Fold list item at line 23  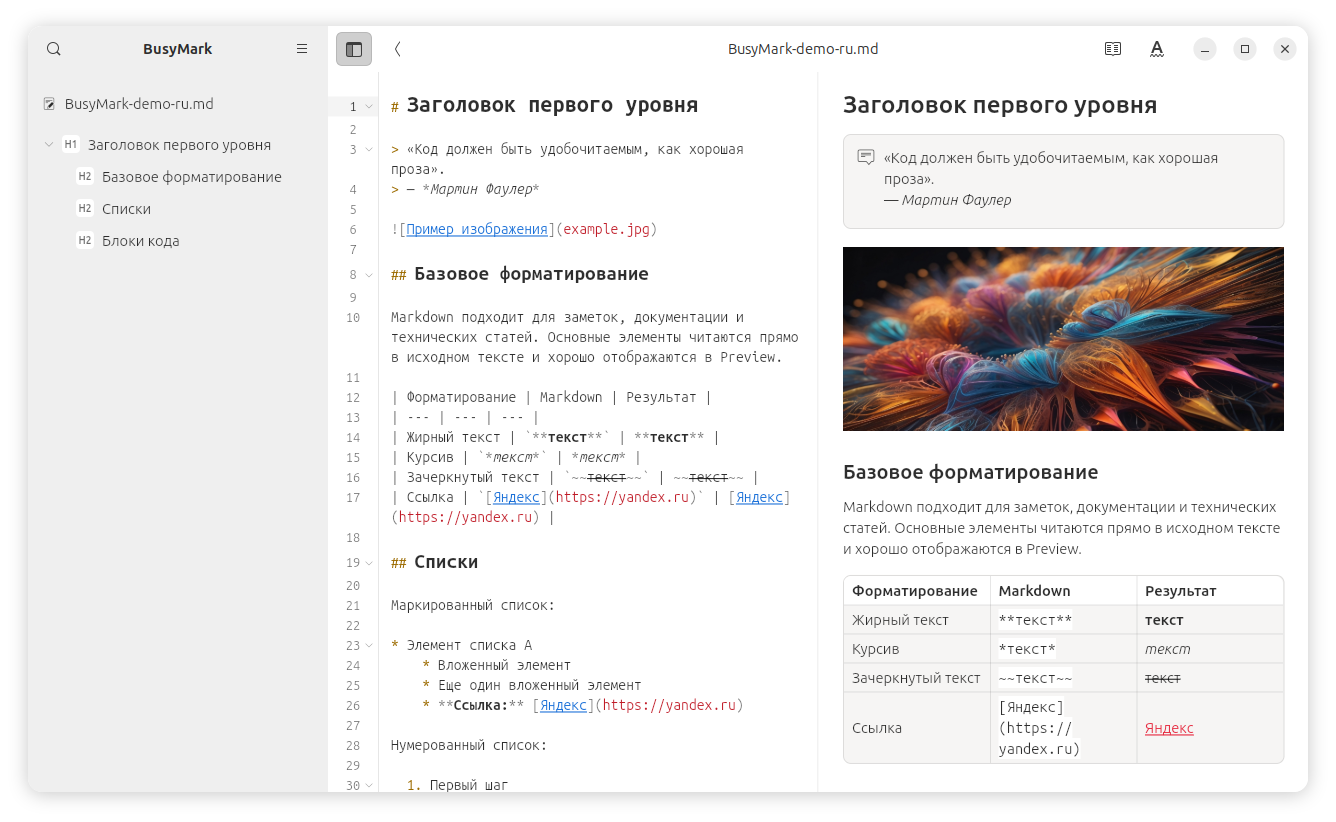pyautogui.click(x=369, y=646)
